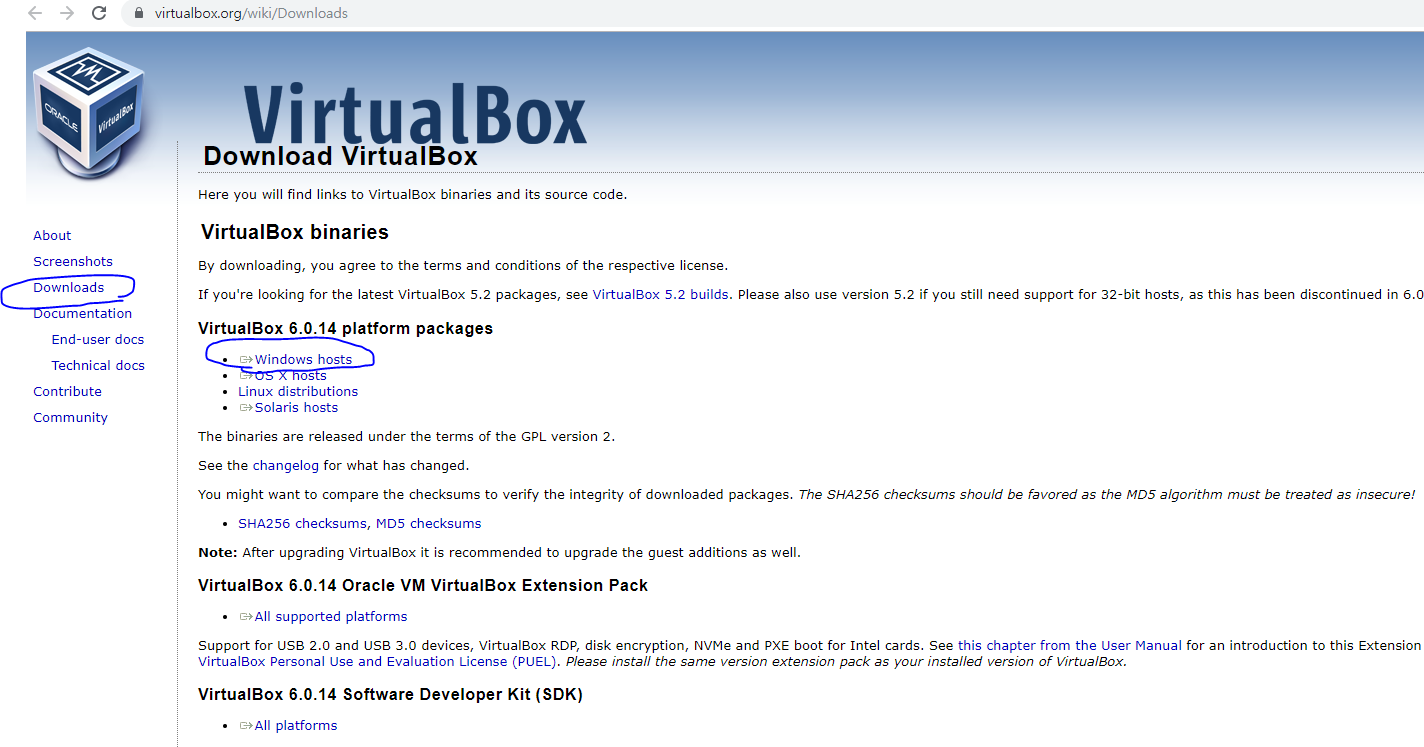This screenshot has height=747, width=1424.
Task: Click the browser forward arrow
Action: [x=67, y=13]
